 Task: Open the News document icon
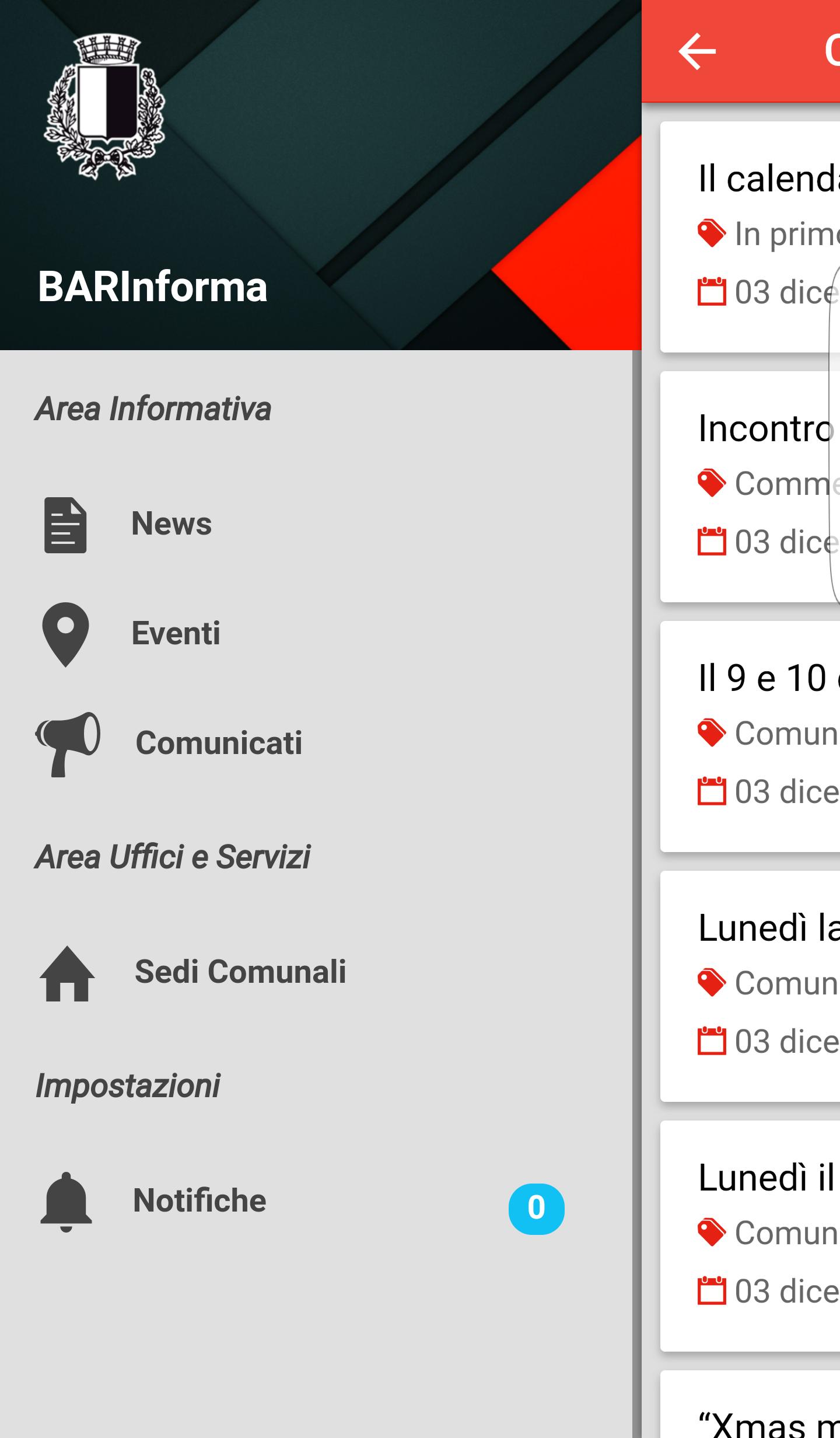65,525
